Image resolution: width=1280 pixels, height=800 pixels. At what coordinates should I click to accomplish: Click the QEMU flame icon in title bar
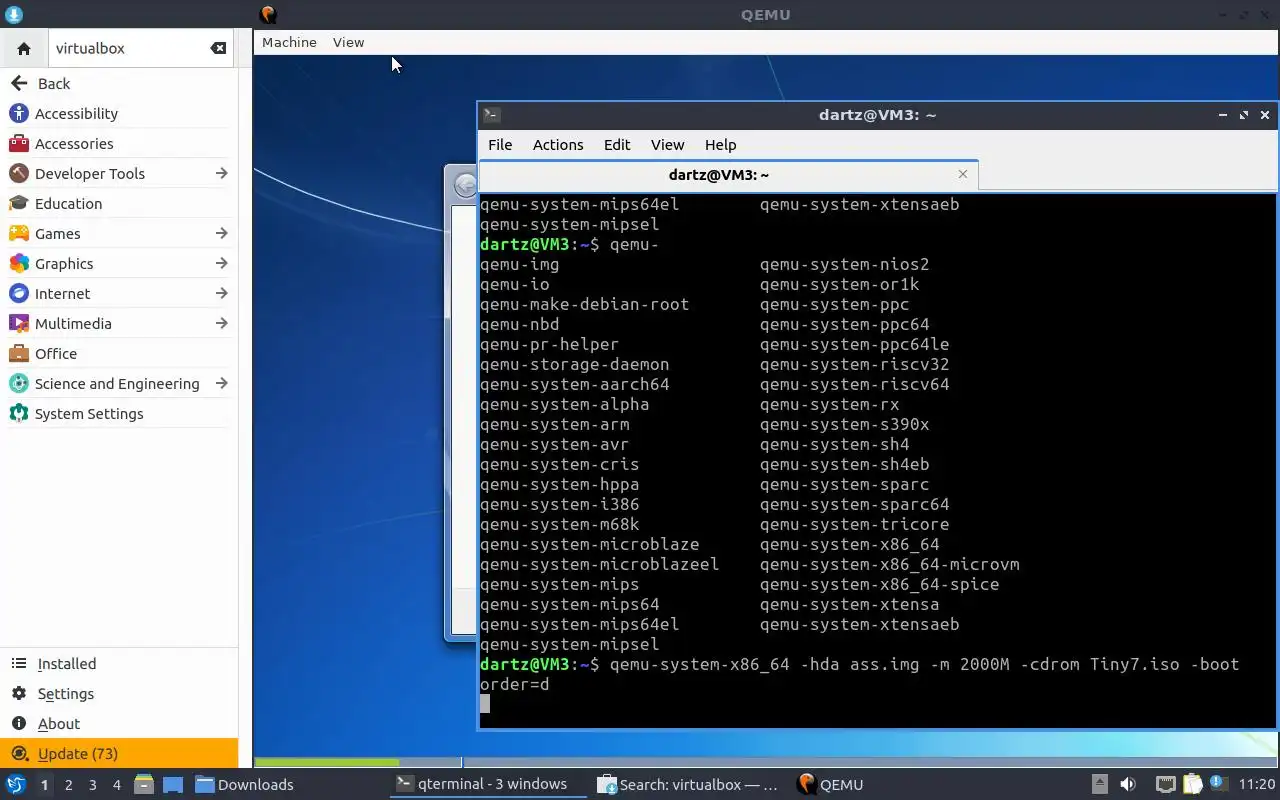267,14
